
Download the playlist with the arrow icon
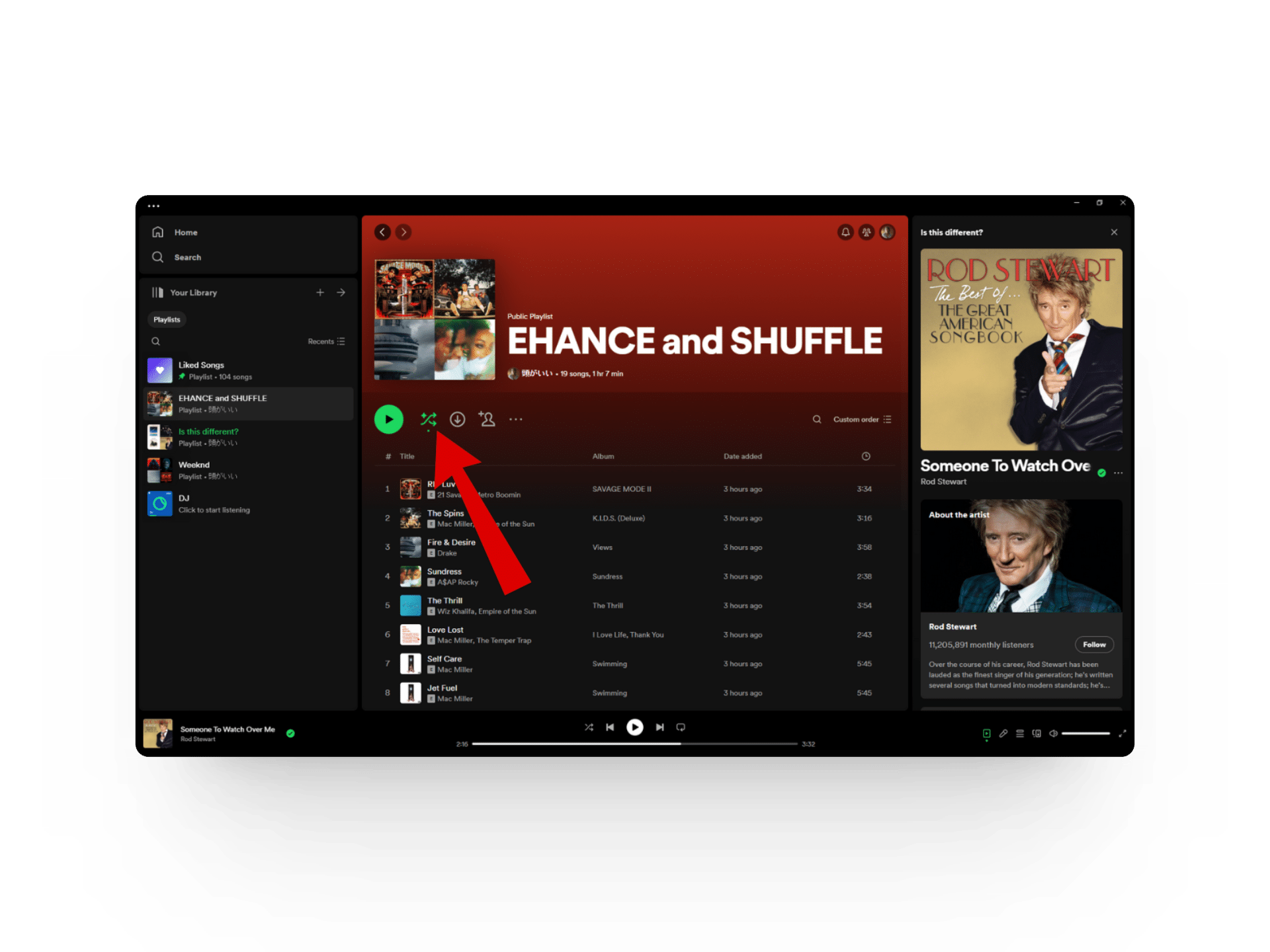[457, 419]
